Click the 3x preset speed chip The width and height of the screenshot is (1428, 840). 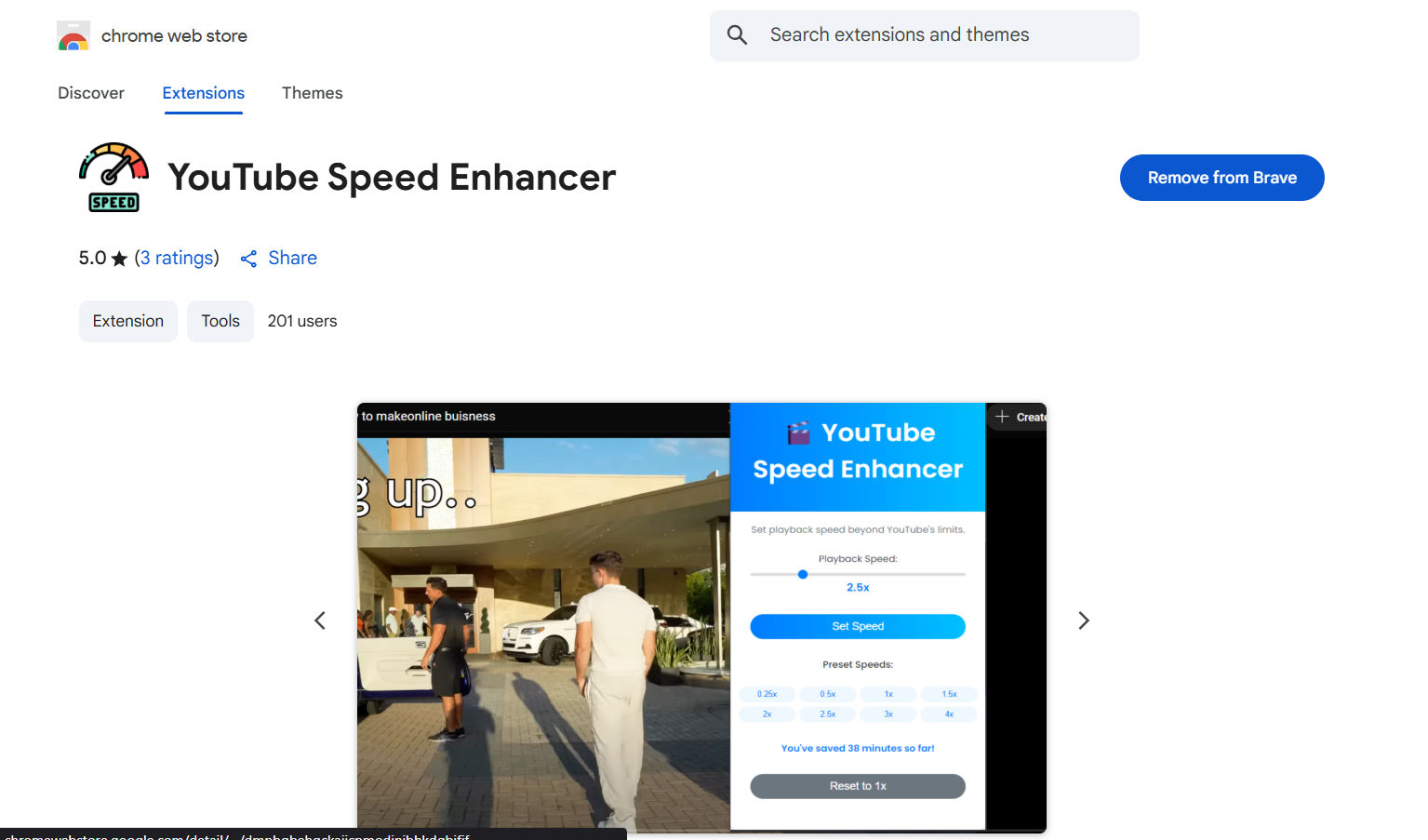[888, 714]
